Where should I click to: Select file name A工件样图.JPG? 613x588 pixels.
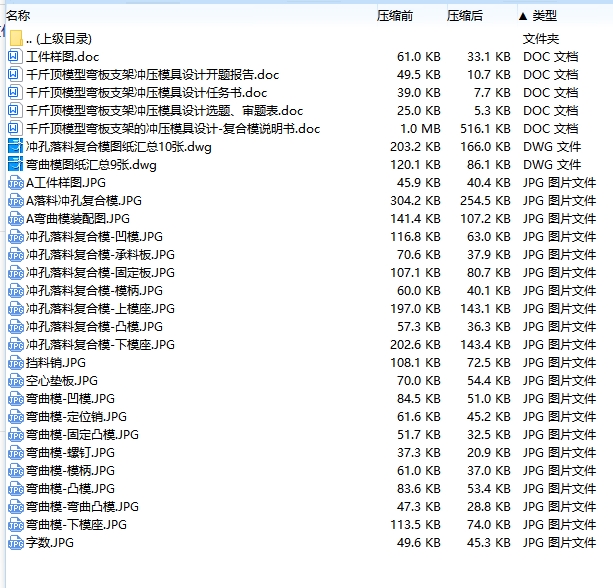click(x=66, y=183)
